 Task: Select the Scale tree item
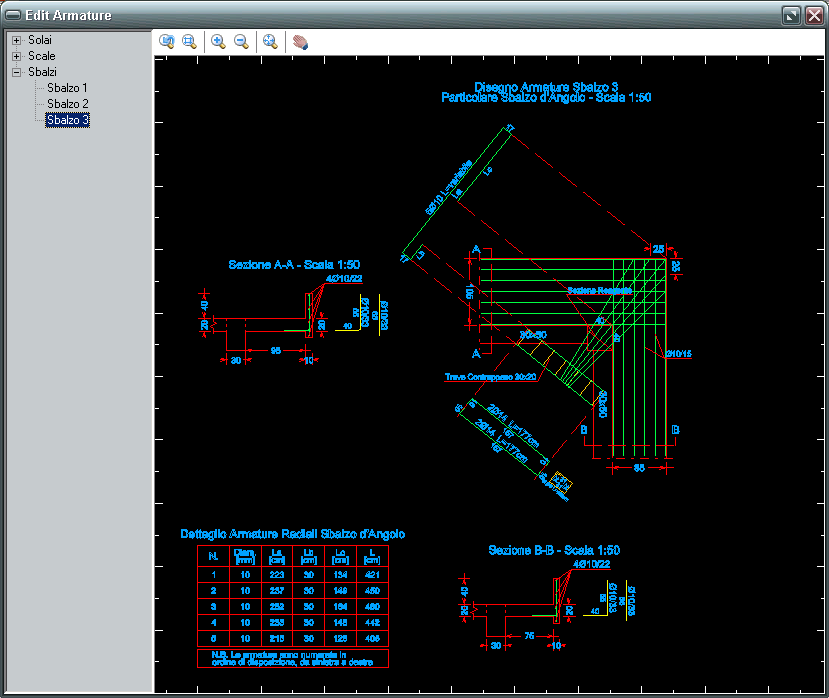point(42,56)
